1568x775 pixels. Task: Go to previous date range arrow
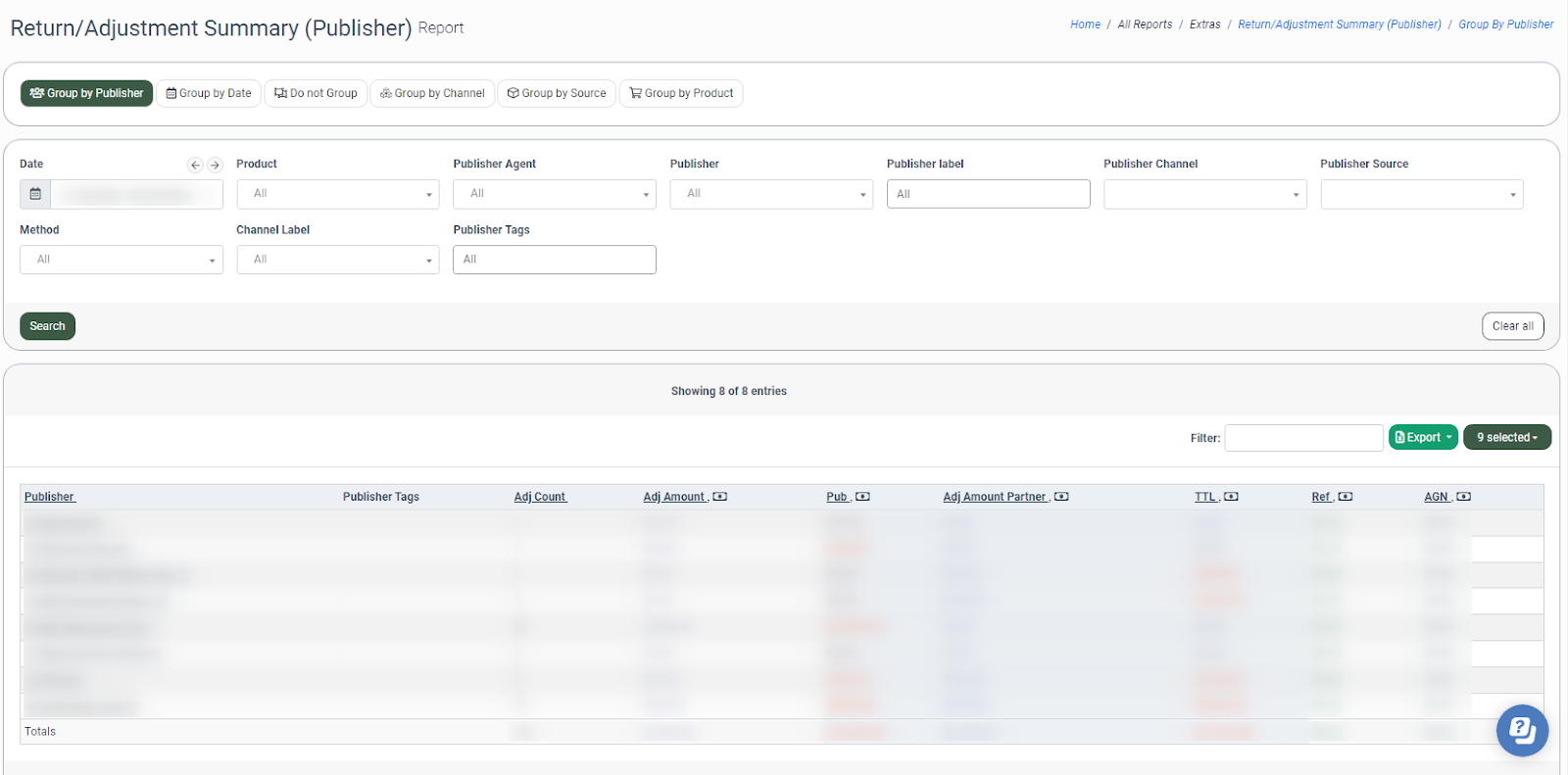tap(195, 166)
